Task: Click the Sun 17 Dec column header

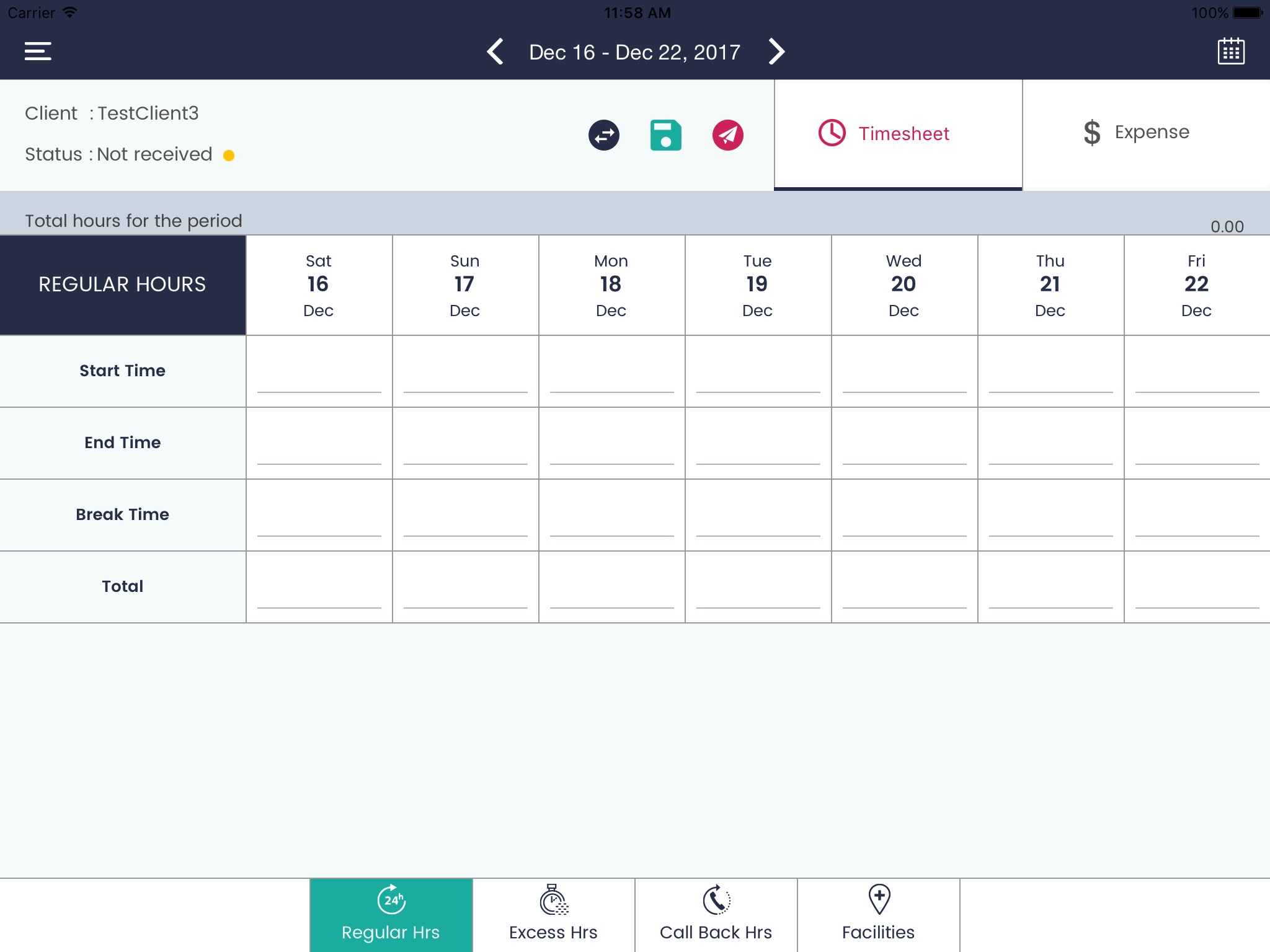Action: coord(466,285)
